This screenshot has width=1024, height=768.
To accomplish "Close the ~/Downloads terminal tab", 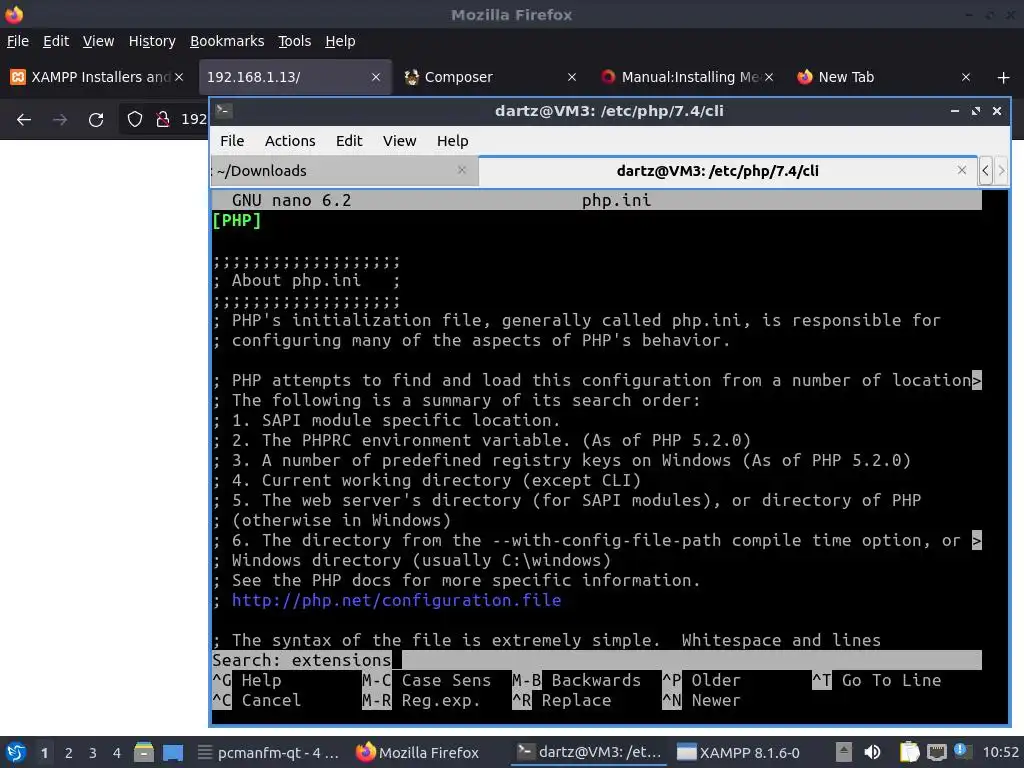I will (x=462, y=170).
